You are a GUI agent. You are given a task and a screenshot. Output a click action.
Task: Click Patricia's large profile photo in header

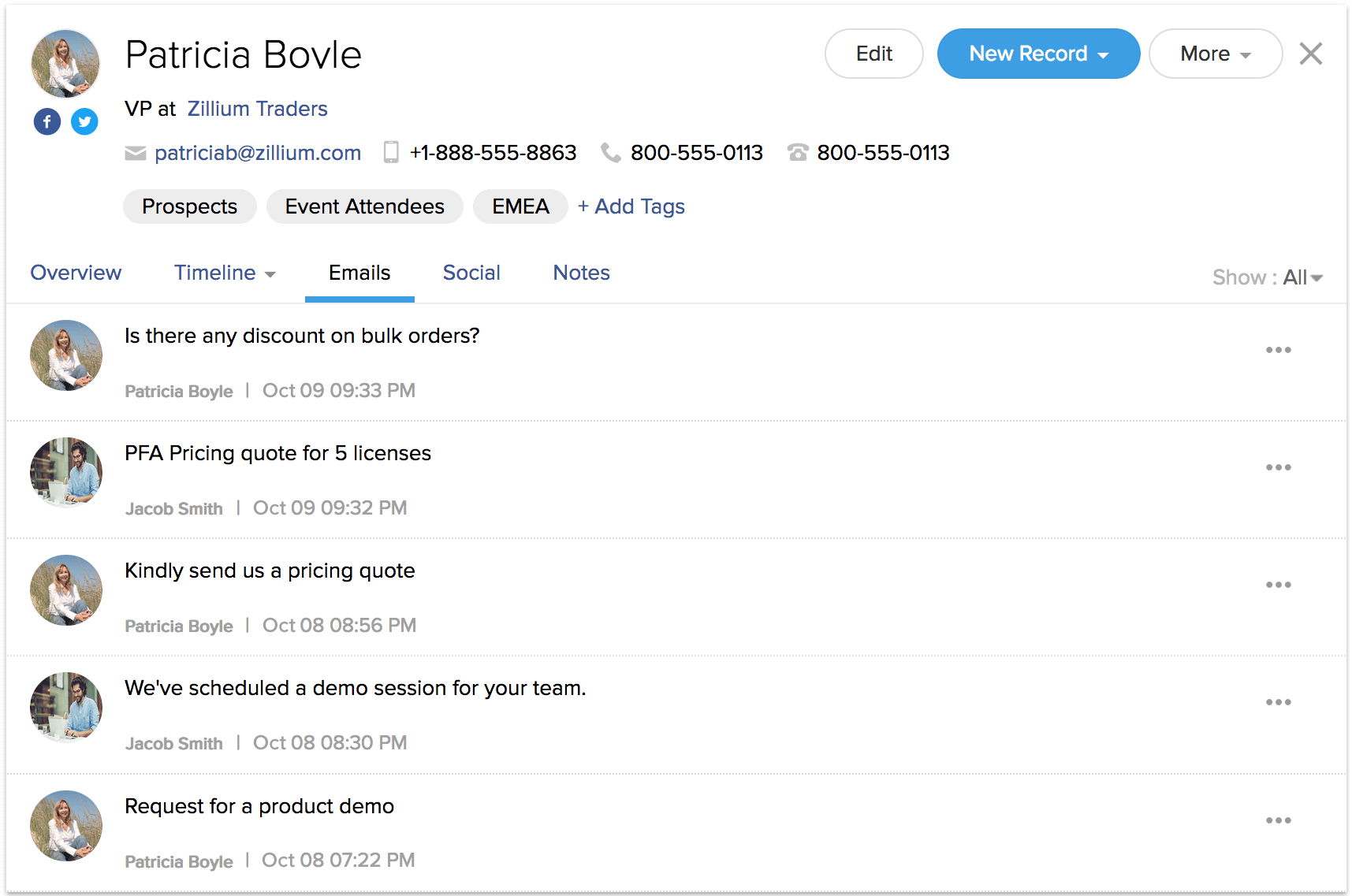click(x=65, y=64)
